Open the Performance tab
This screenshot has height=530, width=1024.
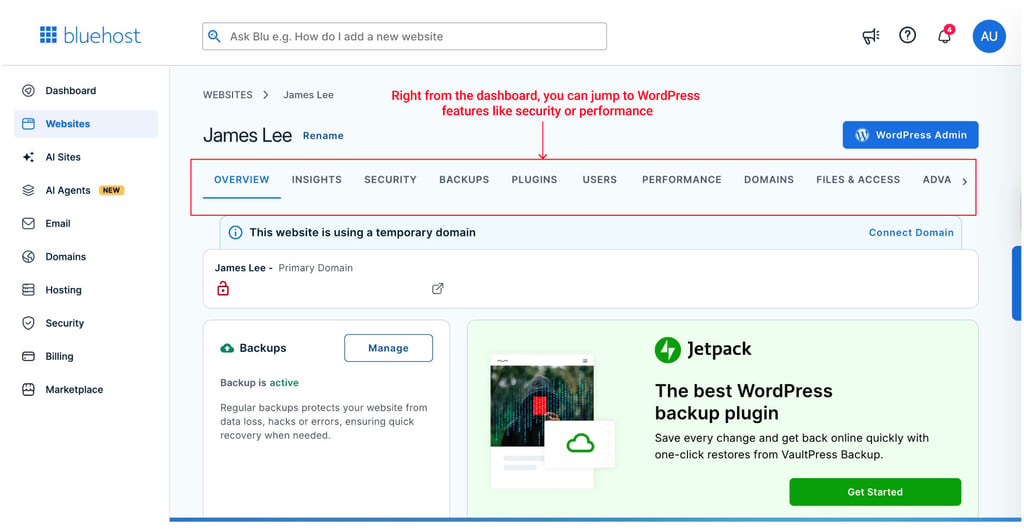[x=682, y=179]
